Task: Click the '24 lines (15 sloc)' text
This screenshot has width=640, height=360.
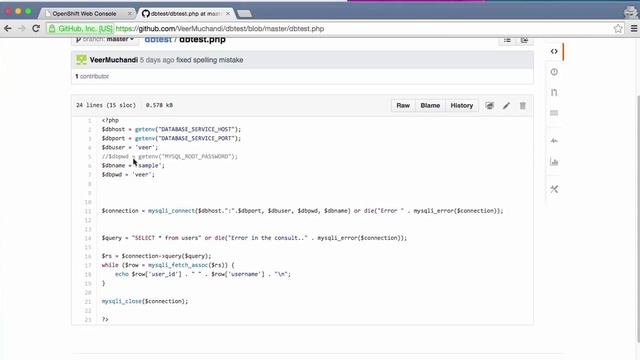Action: (106, 105)
